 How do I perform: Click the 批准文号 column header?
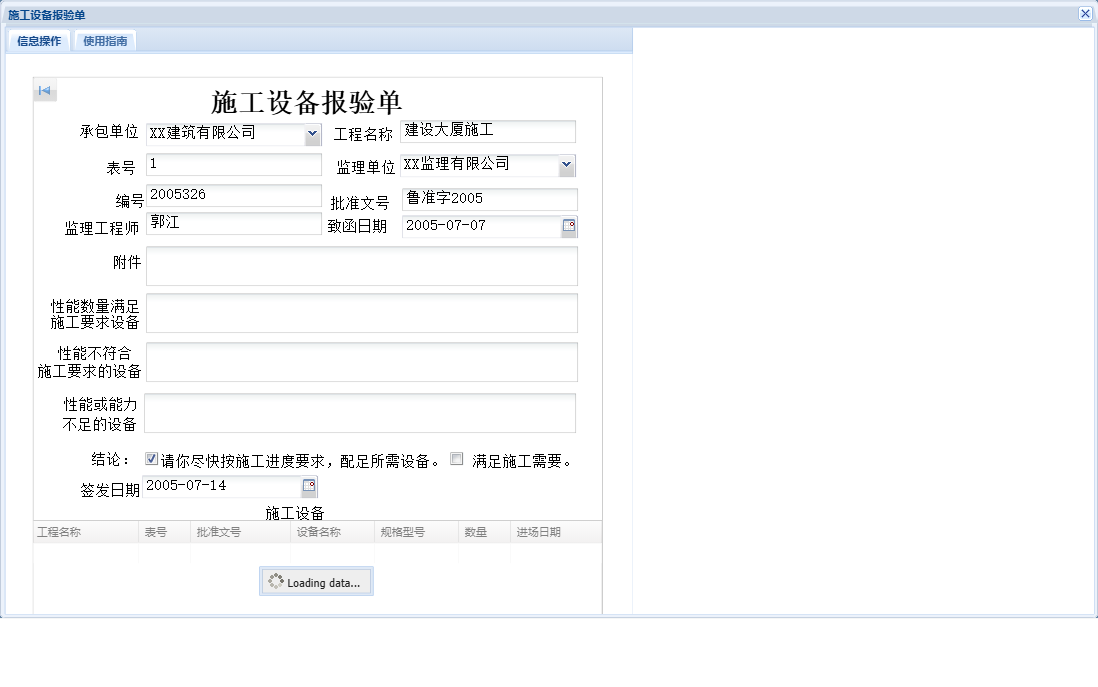240,532
